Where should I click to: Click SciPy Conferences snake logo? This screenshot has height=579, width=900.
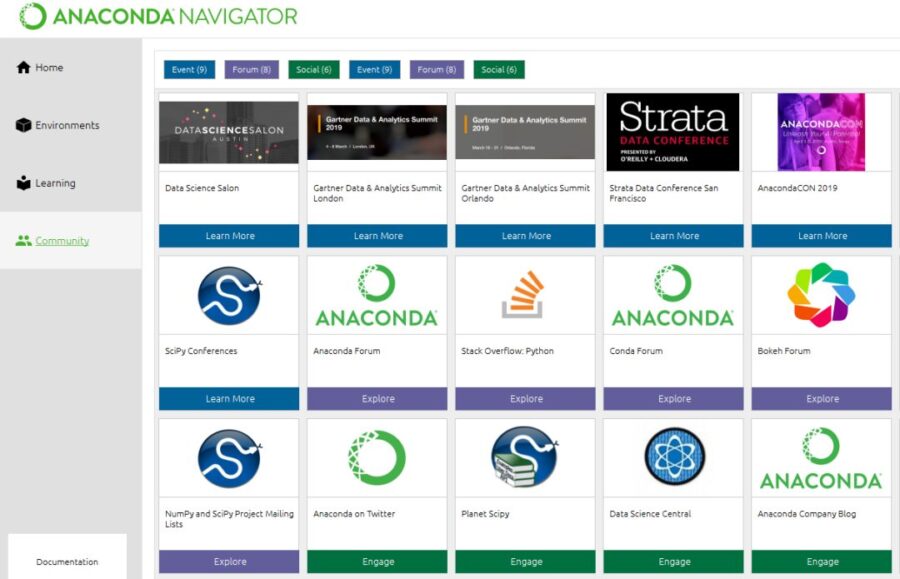pos(230,296)
